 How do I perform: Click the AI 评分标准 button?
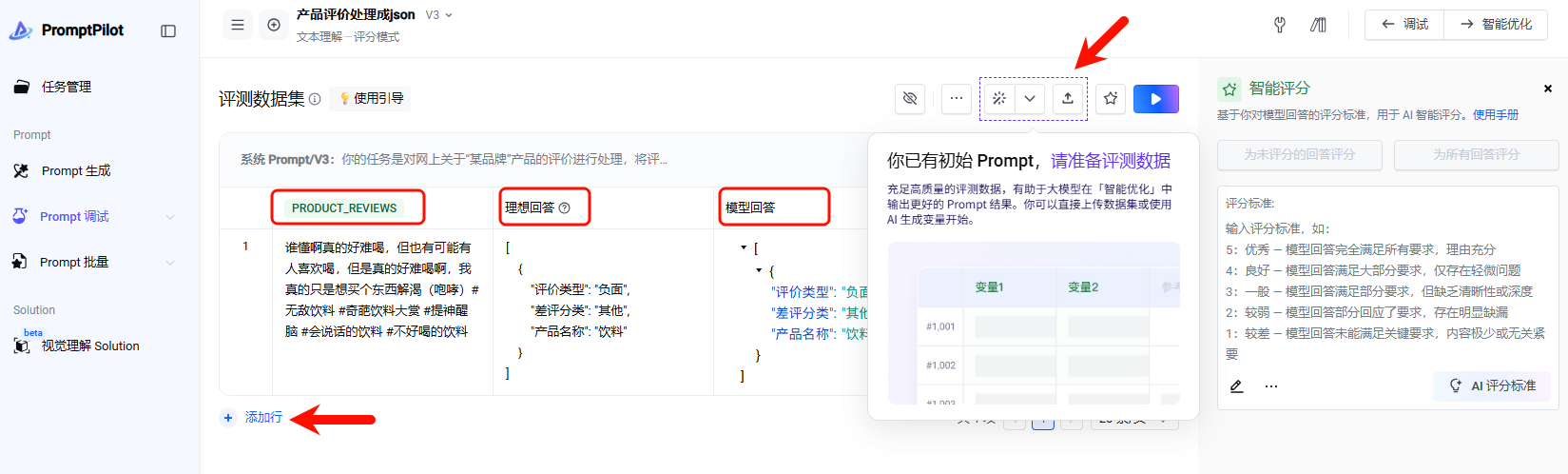1492,385
